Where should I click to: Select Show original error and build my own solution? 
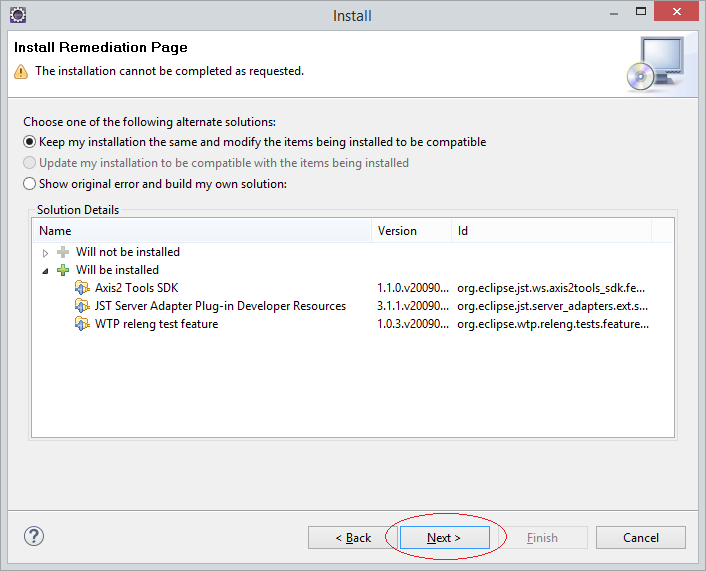click(x=29, y=184)
